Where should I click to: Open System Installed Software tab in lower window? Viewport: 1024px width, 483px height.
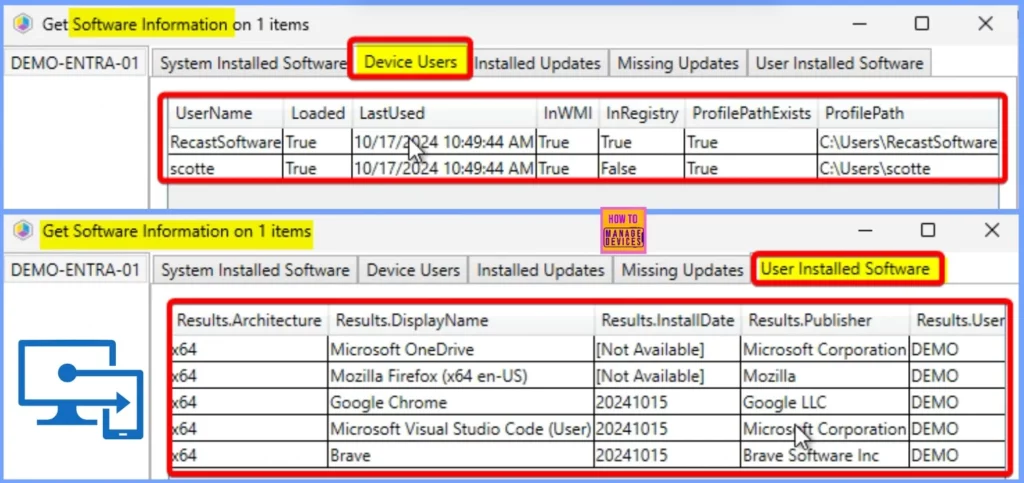(x=255, y=270)
